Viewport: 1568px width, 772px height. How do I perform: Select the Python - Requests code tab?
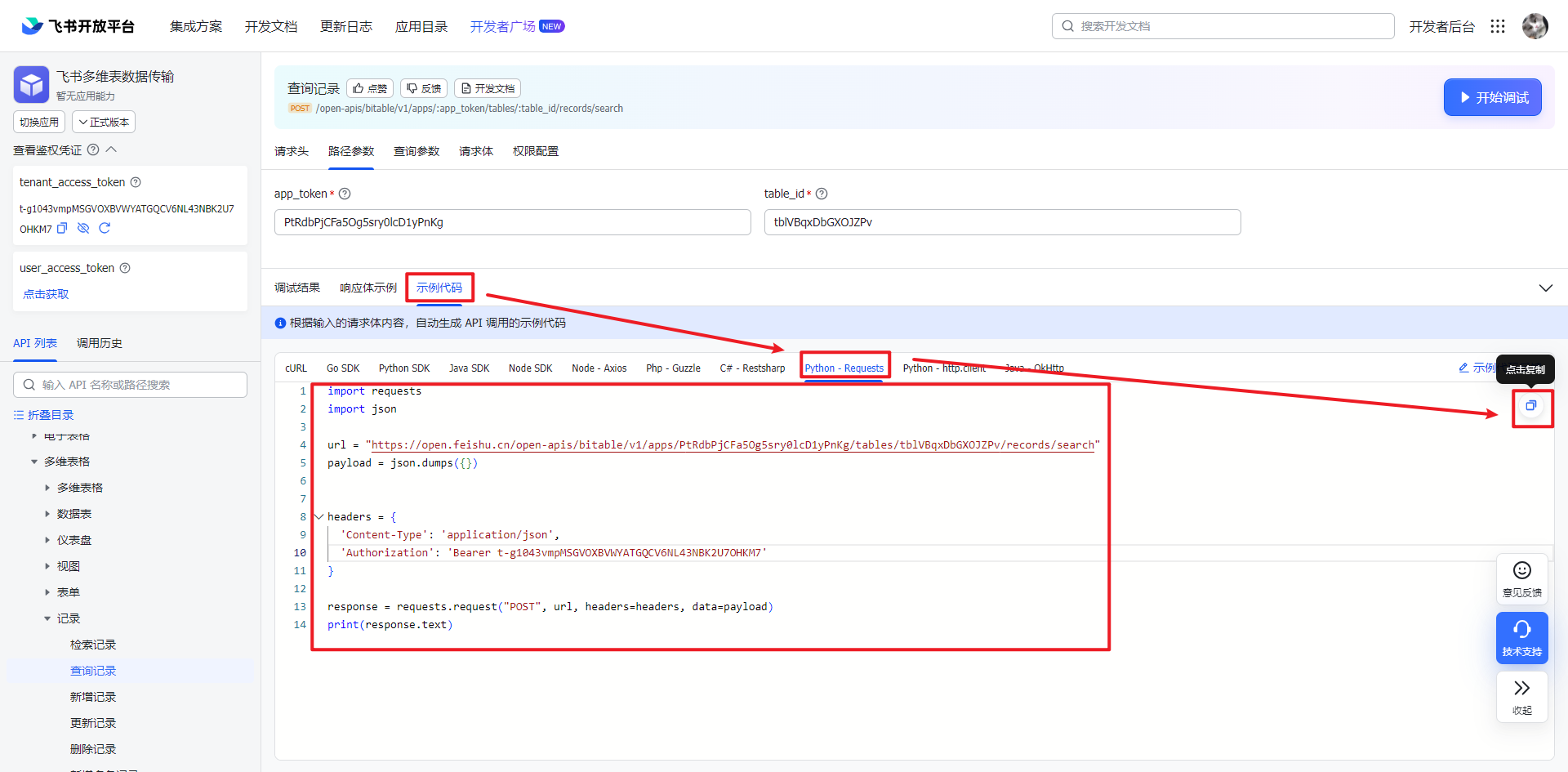[x=844, y=368]
